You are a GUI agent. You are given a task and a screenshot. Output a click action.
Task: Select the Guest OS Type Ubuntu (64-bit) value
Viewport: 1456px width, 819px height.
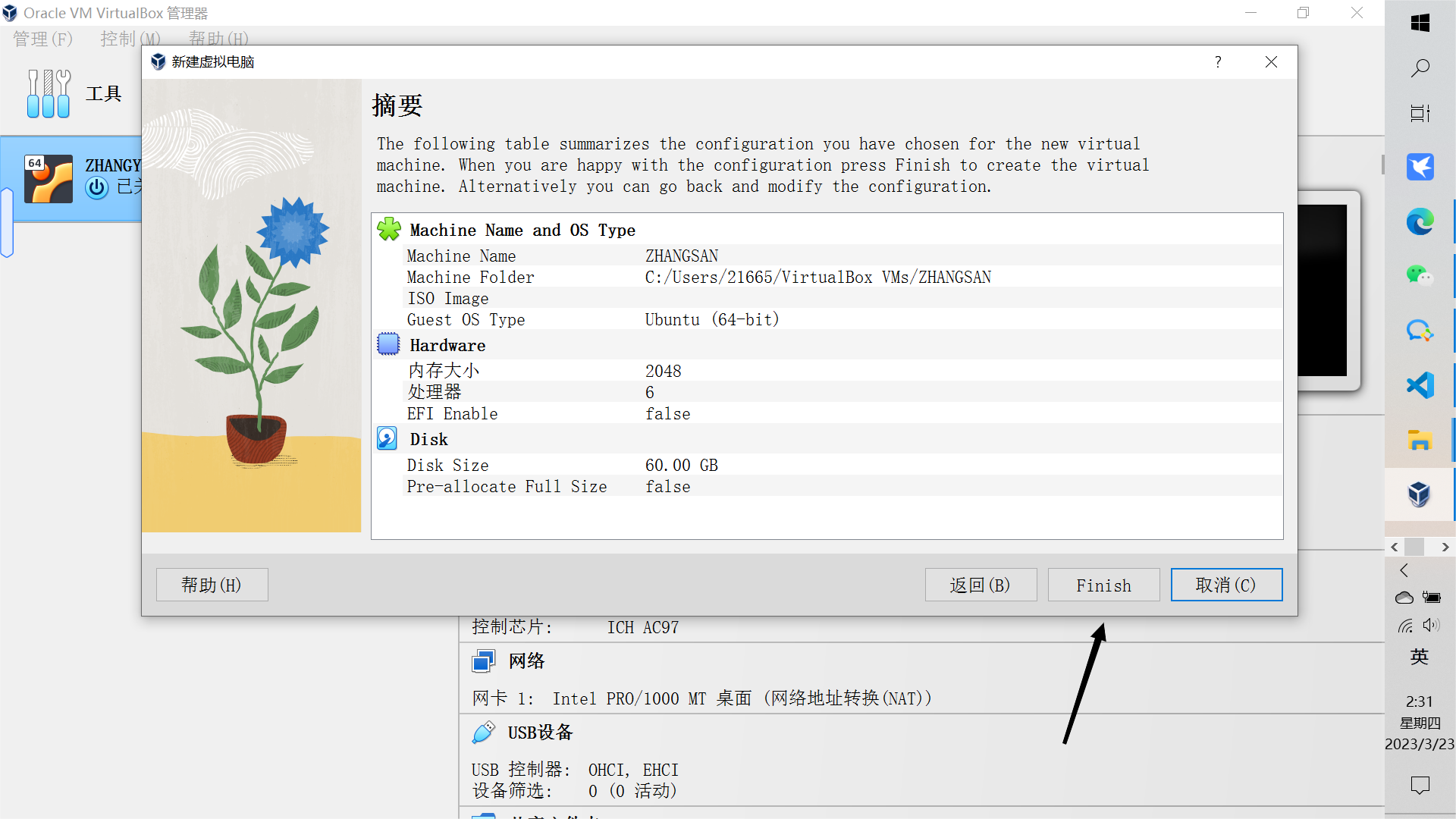pos(712,320)
